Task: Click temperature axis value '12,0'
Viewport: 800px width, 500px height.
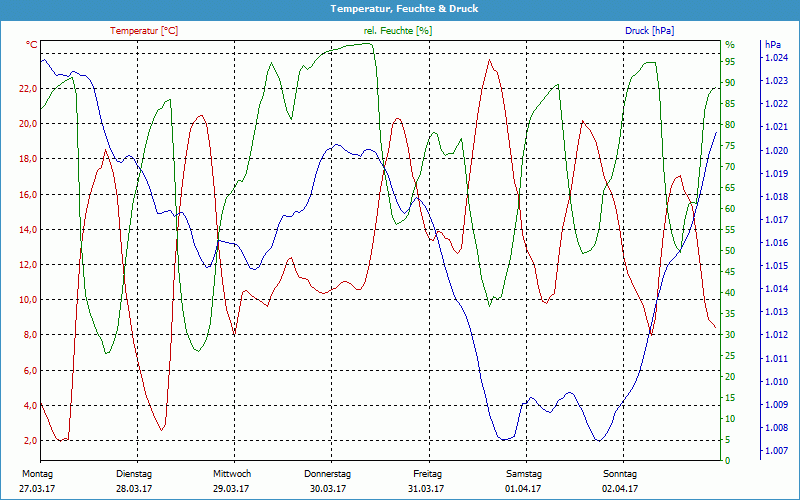Action: pyautogui.click(x=28, y=265)
